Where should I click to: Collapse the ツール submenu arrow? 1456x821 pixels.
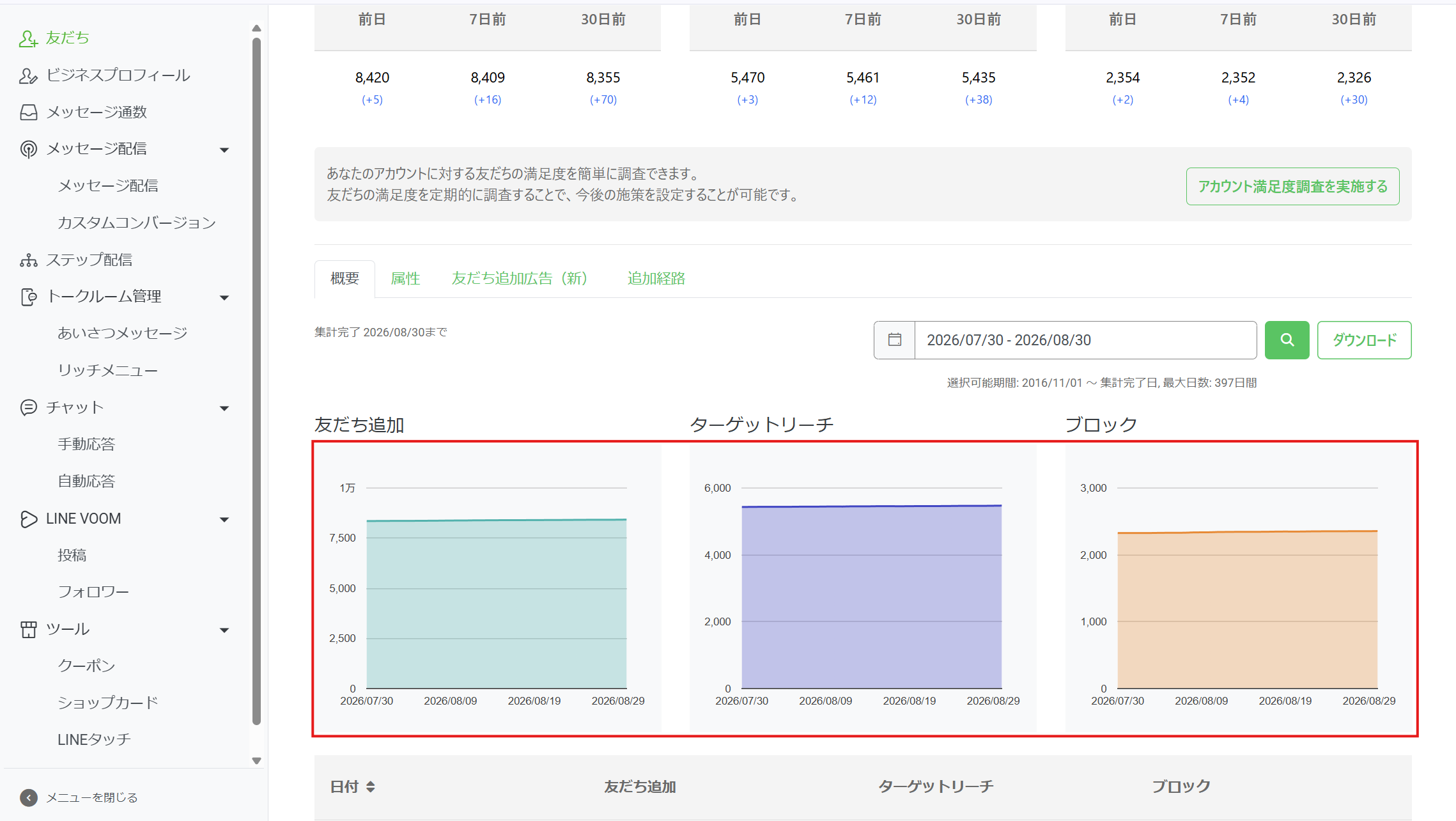coord(224,630)
